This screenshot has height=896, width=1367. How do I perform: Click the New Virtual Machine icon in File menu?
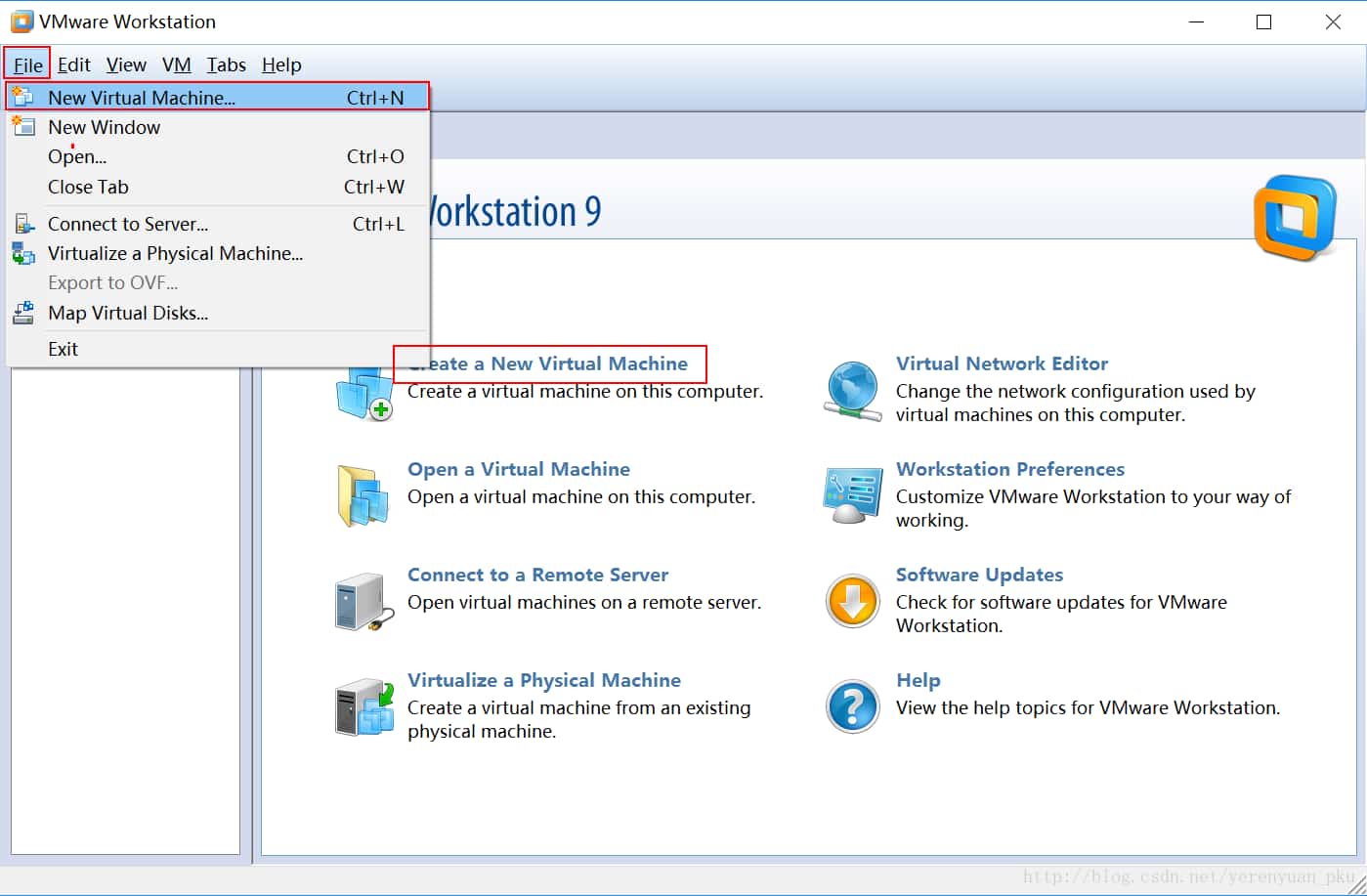(23, 97)
